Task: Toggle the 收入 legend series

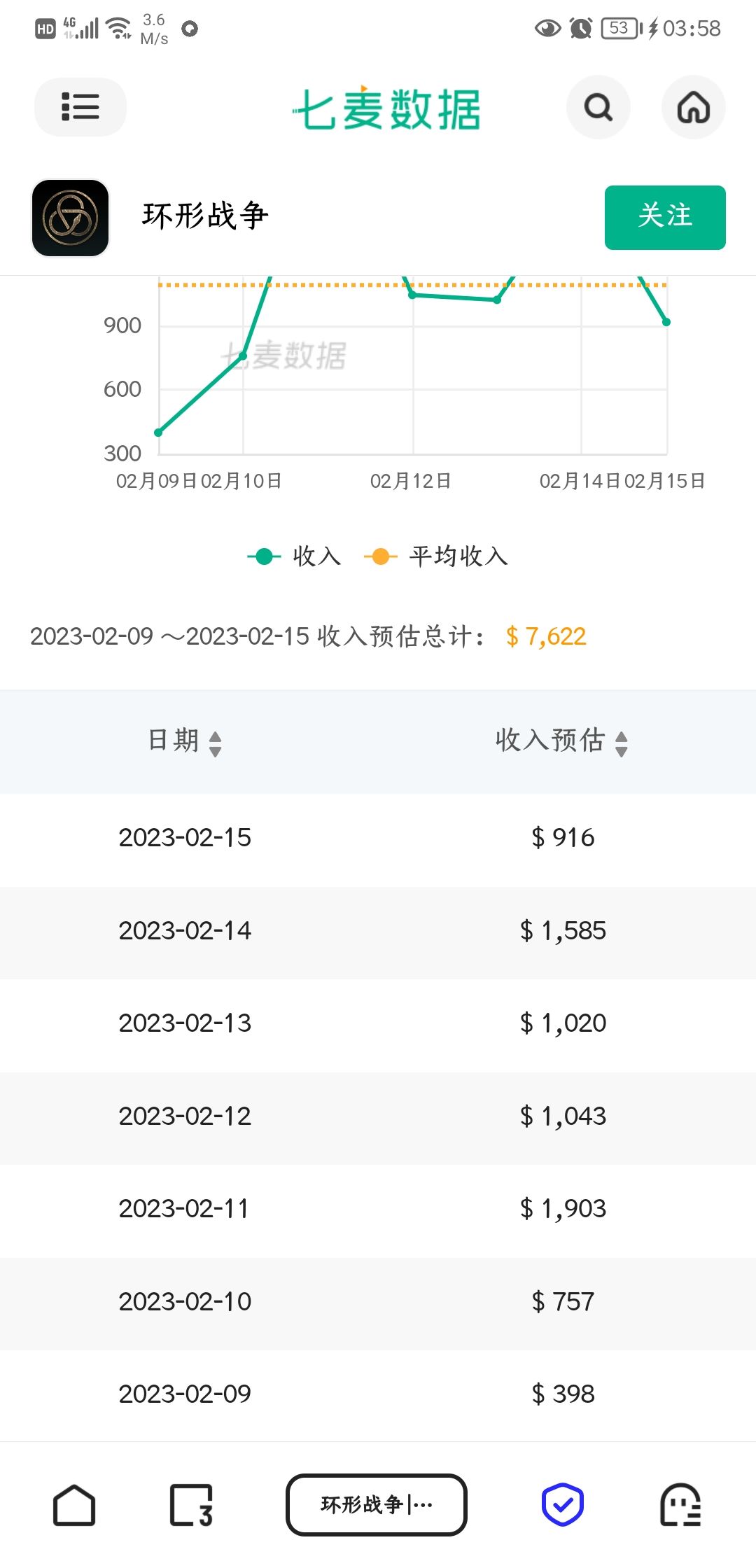Action: 294,556
